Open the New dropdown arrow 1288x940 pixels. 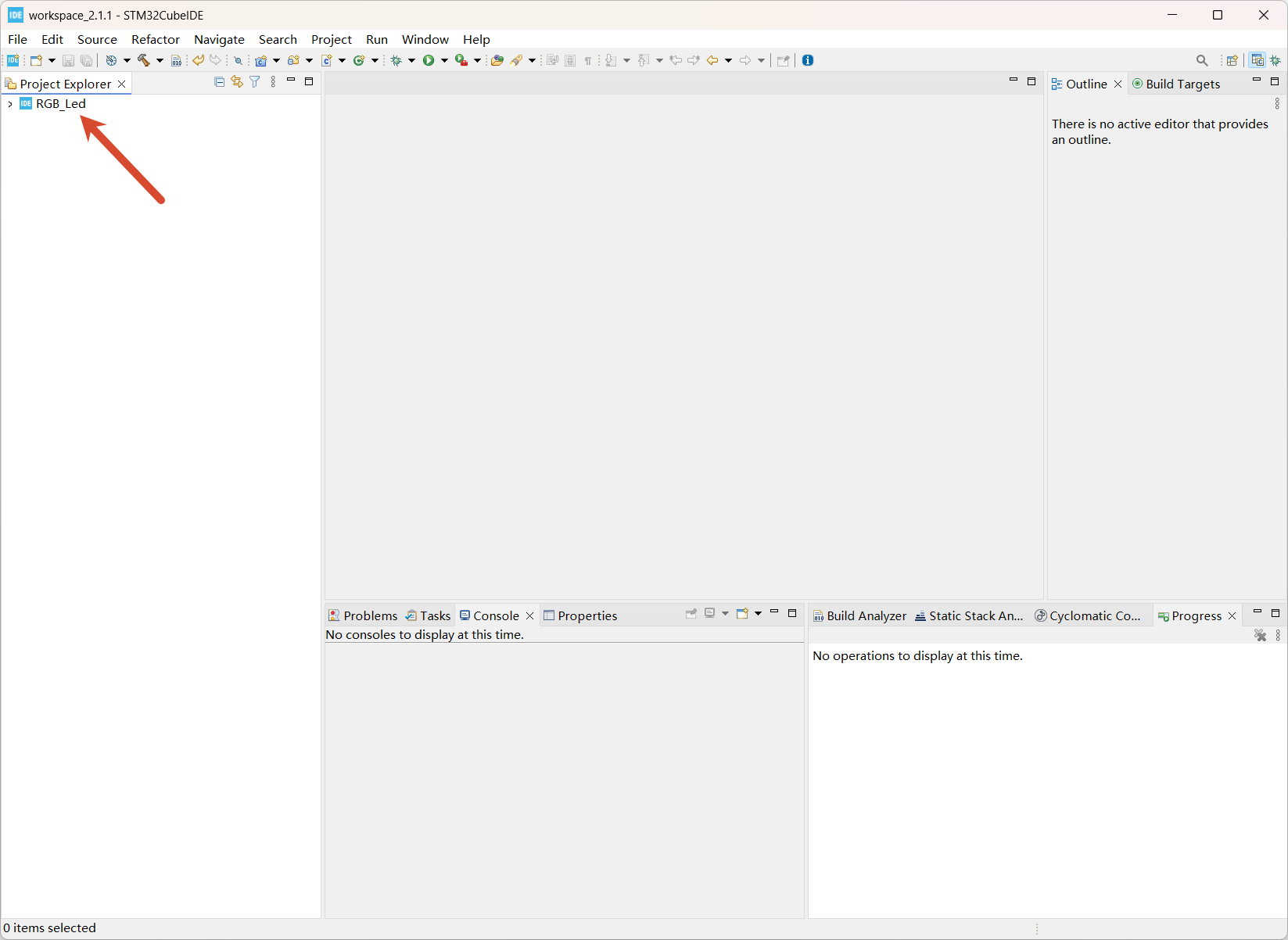click(52, 60)
